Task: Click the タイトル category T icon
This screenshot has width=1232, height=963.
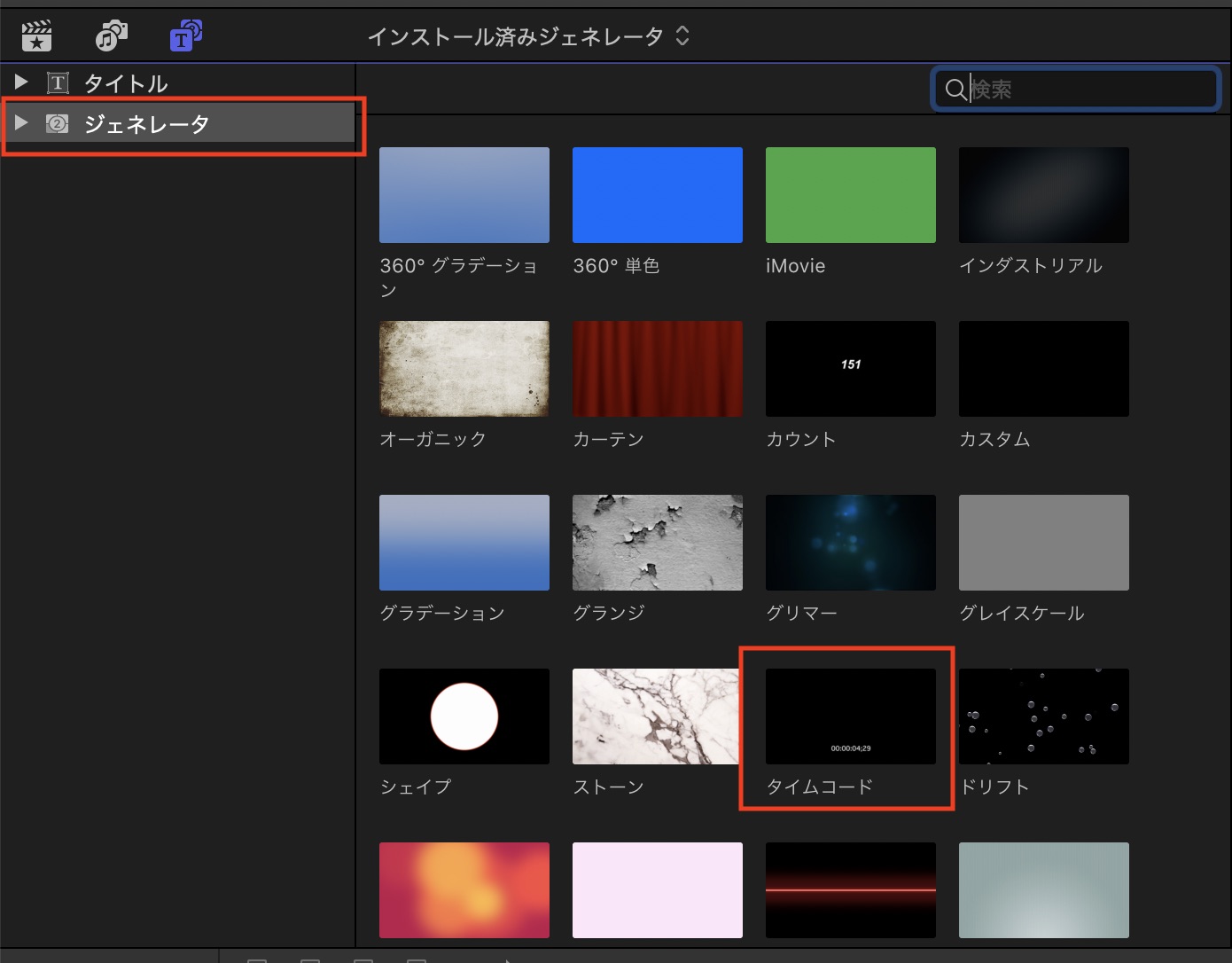Action: pyautogui.click(x=58, y=83)
